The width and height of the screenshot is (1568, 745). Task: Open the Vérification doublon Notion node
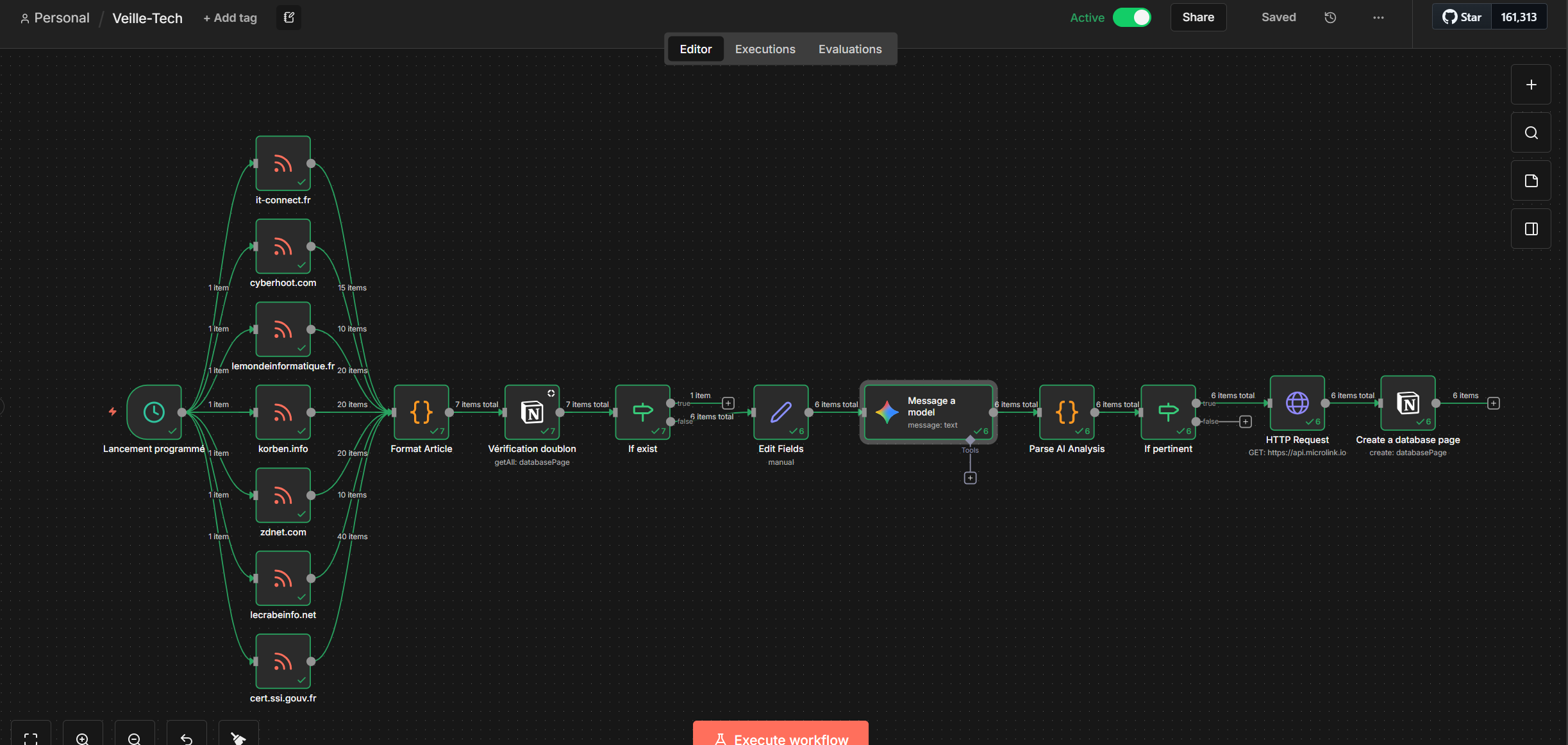pyautogui.click(x=531, y=414)
